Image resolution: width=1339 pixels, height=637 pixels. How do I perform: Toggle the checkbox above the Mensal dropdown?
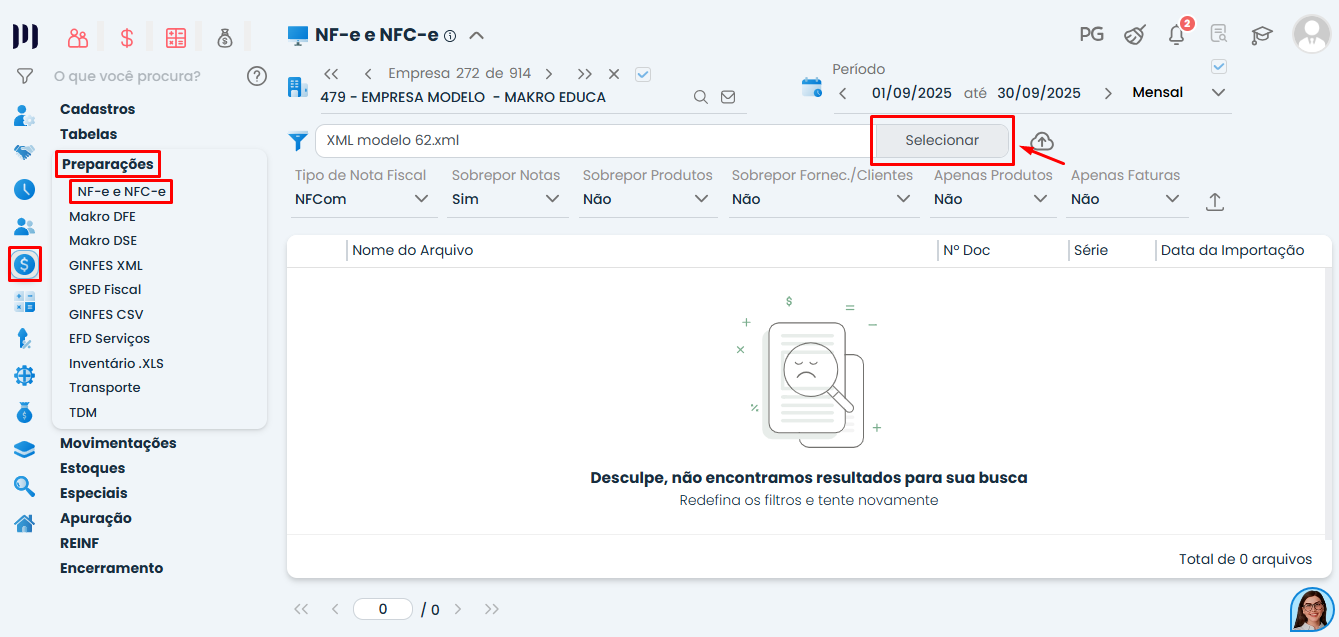[1218, 67]
